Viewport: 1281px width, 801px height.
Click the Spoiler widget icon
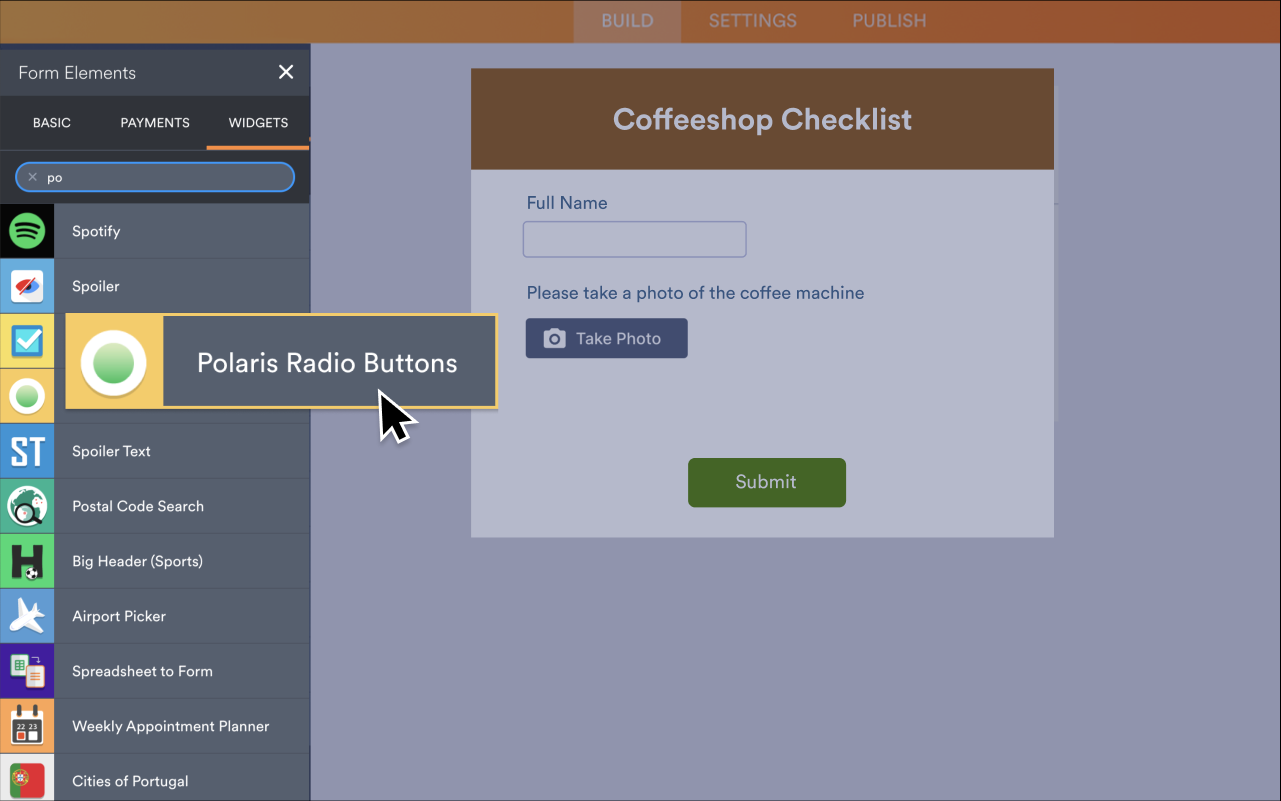point(27,286)
